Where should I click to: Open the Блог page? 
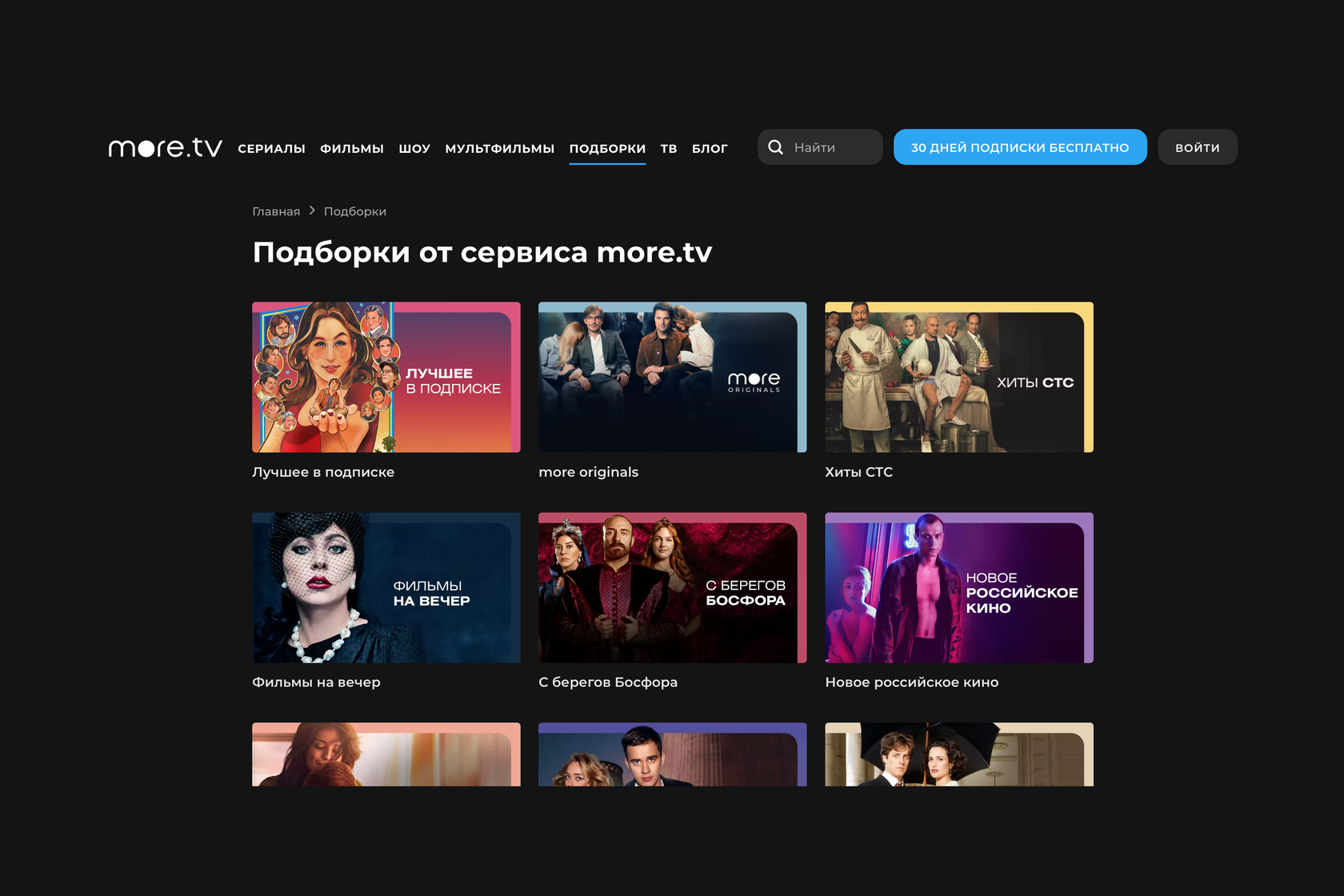pyautogui.click(x=710, y=148)
